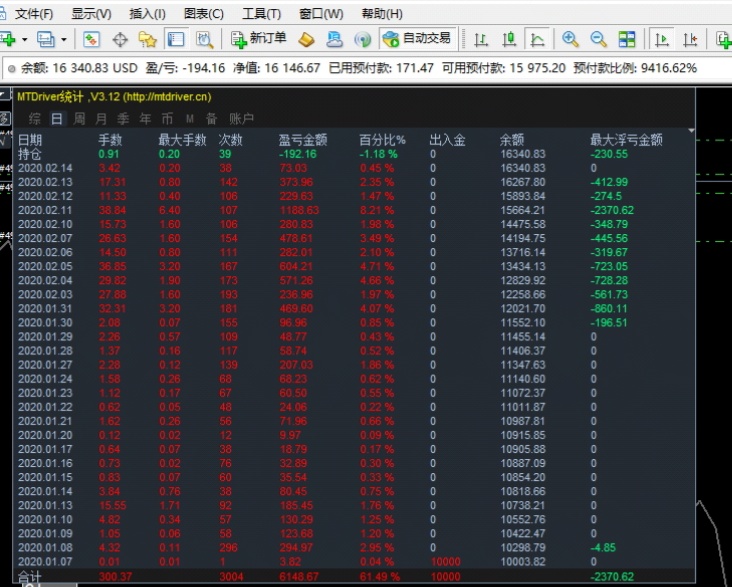Select the 周 weekly statistics tab

coord(79,119)
